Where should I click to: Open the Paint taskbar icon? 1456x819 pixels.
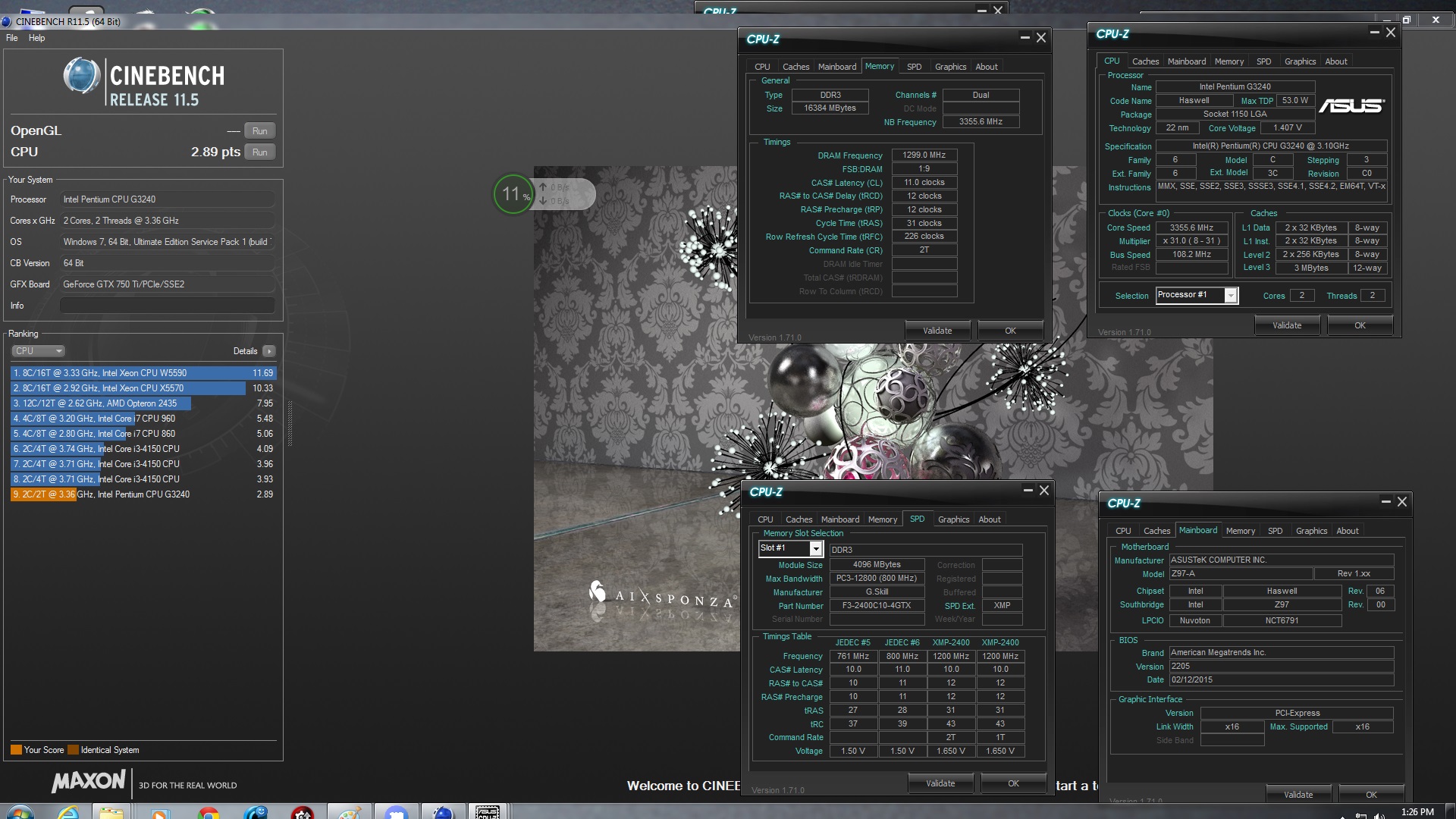pyautogui.click(x=350, y=813)
